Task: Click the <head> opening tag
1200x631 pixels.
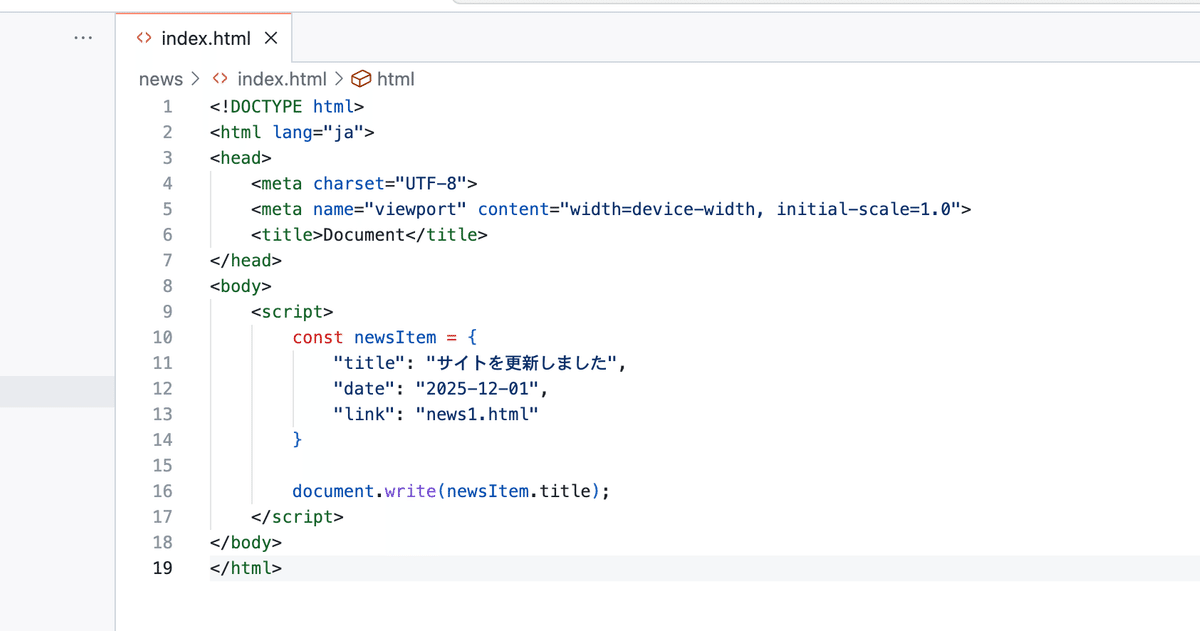Action: click(241, 157)
